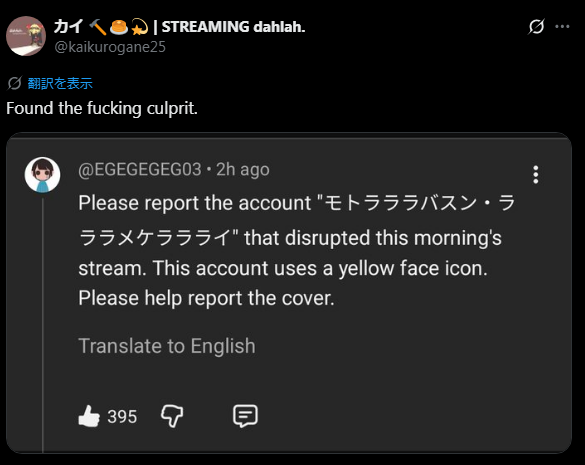Open the @EGEGEGEG03 username

click(x=140, y=169)
